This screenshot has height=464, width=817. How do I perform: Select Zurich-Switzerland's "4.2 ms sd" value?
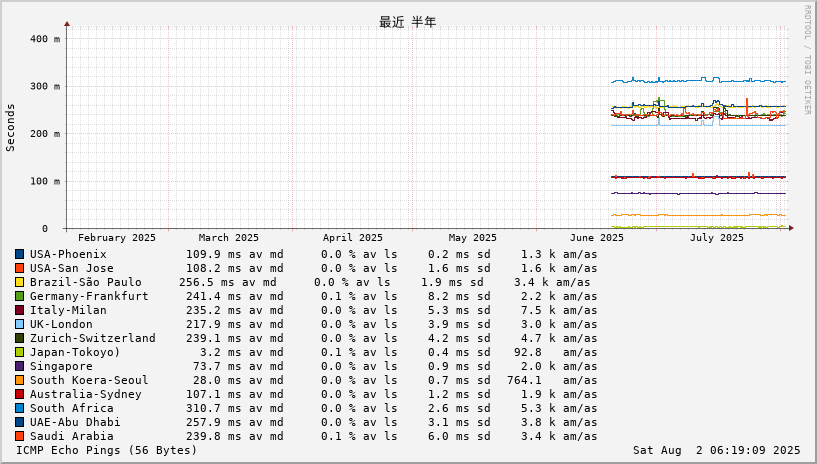[x=459, y=338]
